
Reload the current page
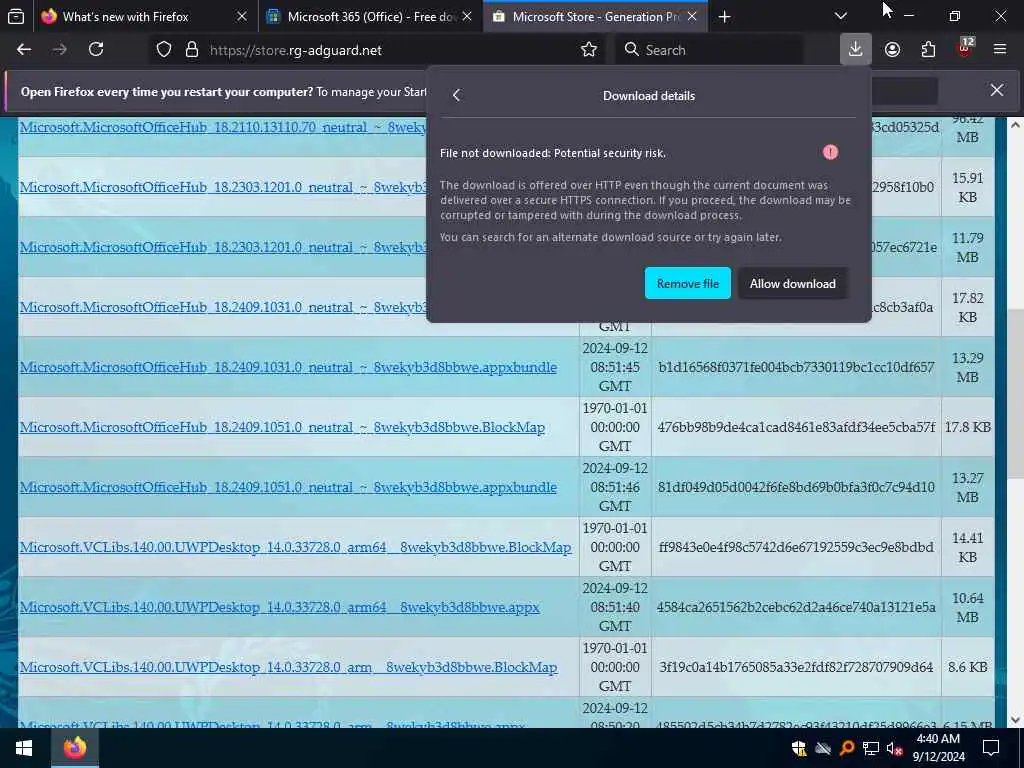point(96,50)
